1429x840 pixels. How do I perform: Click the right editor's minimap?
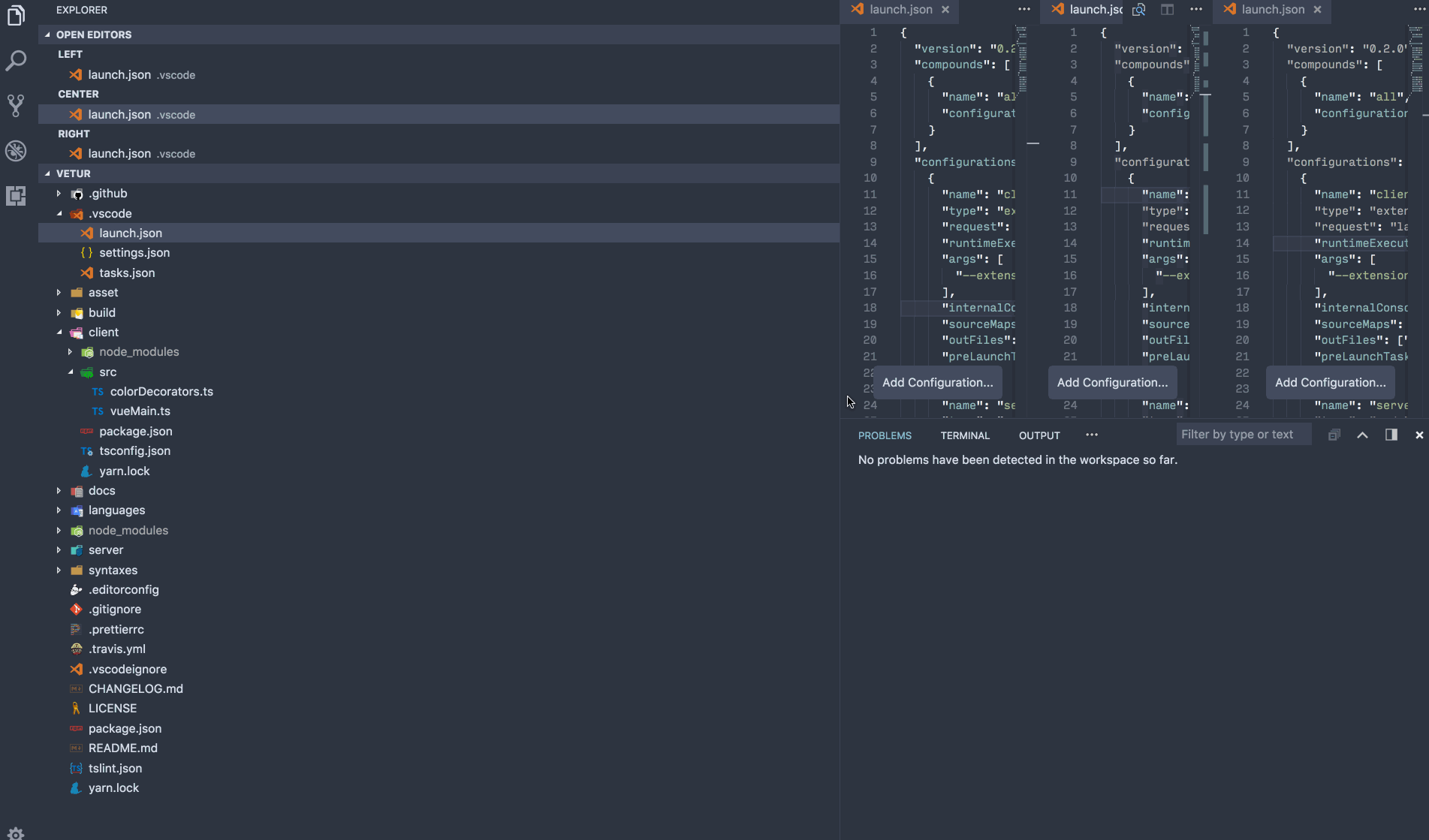click(1417, 60)
